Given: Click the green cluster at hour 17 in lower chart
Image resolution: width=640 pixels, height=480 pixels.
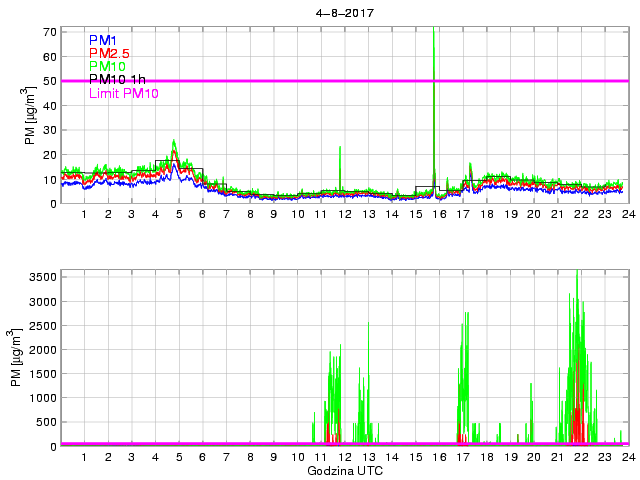Looking at the screenshot, I should point(464,370).
